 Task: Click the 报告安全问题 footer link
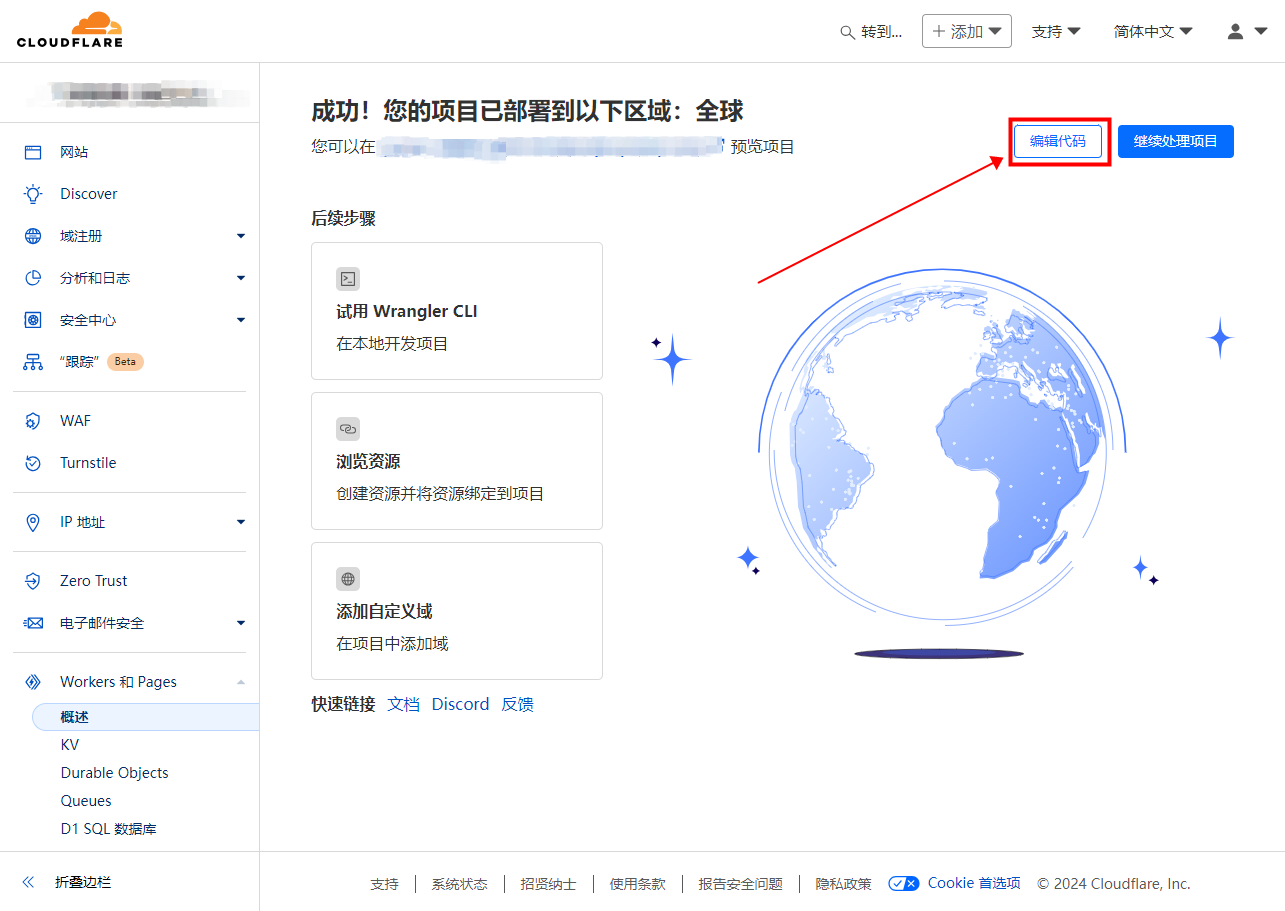click(x=740, y=884)
